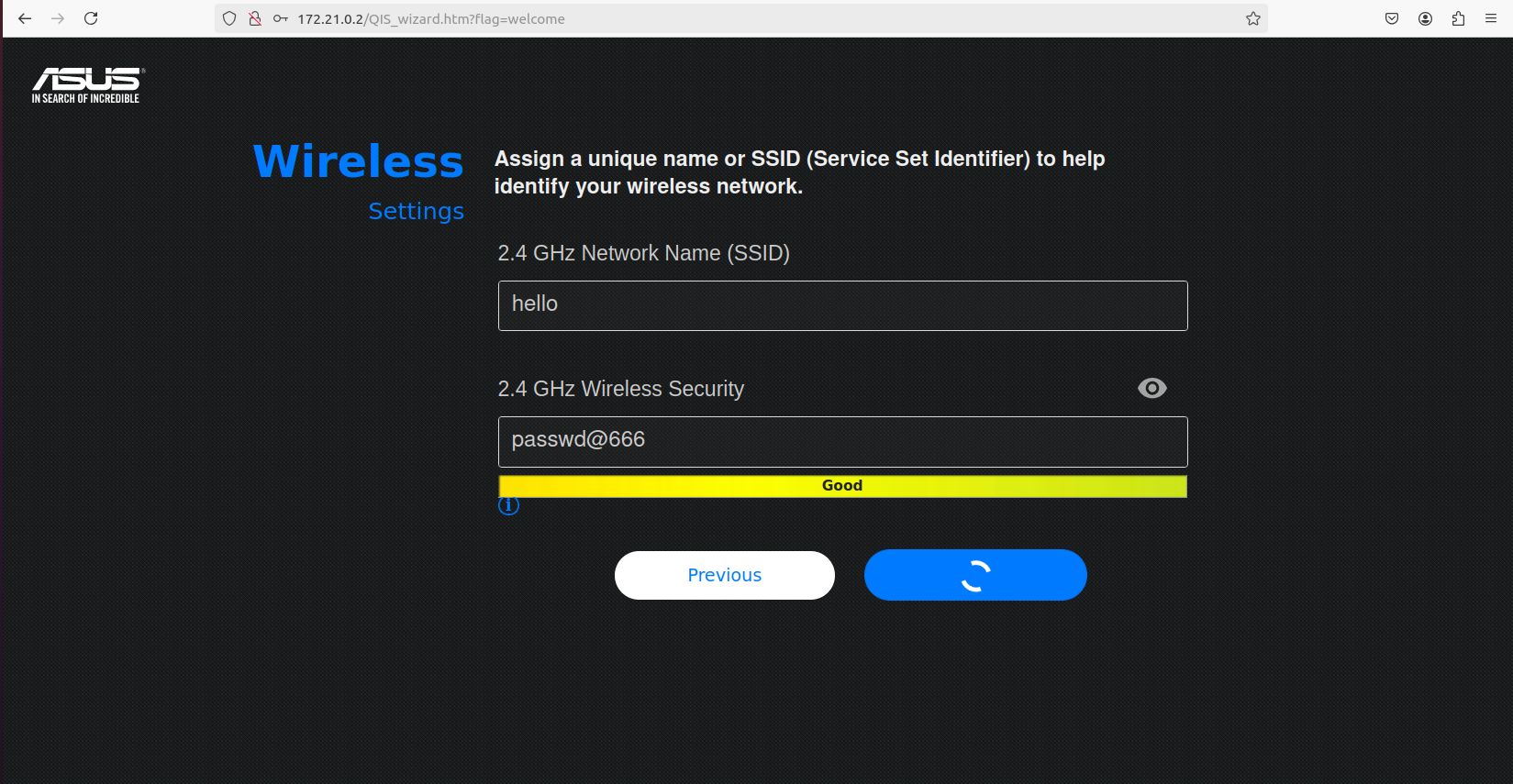Viewport: 1513px width, 784px height.
Task: Open the browser extensions puzzle icon
Action: tap(1458, 18)
